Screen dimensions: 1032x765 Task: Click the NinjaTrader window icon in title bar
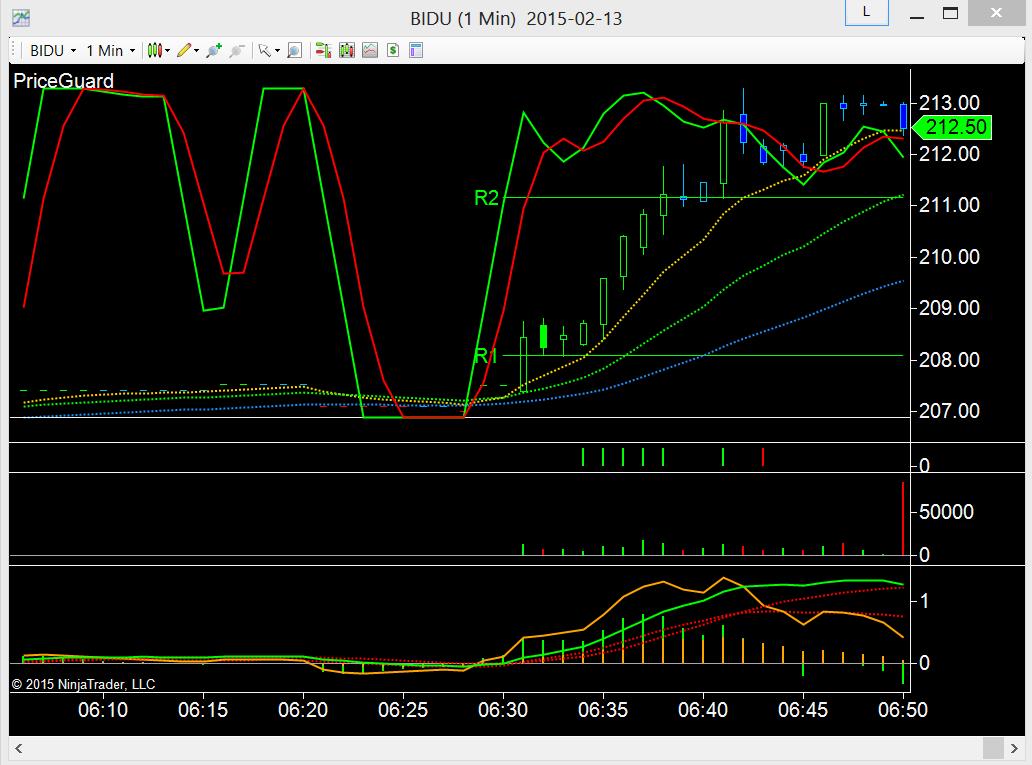pyautogui.click(x=21, y=18)
